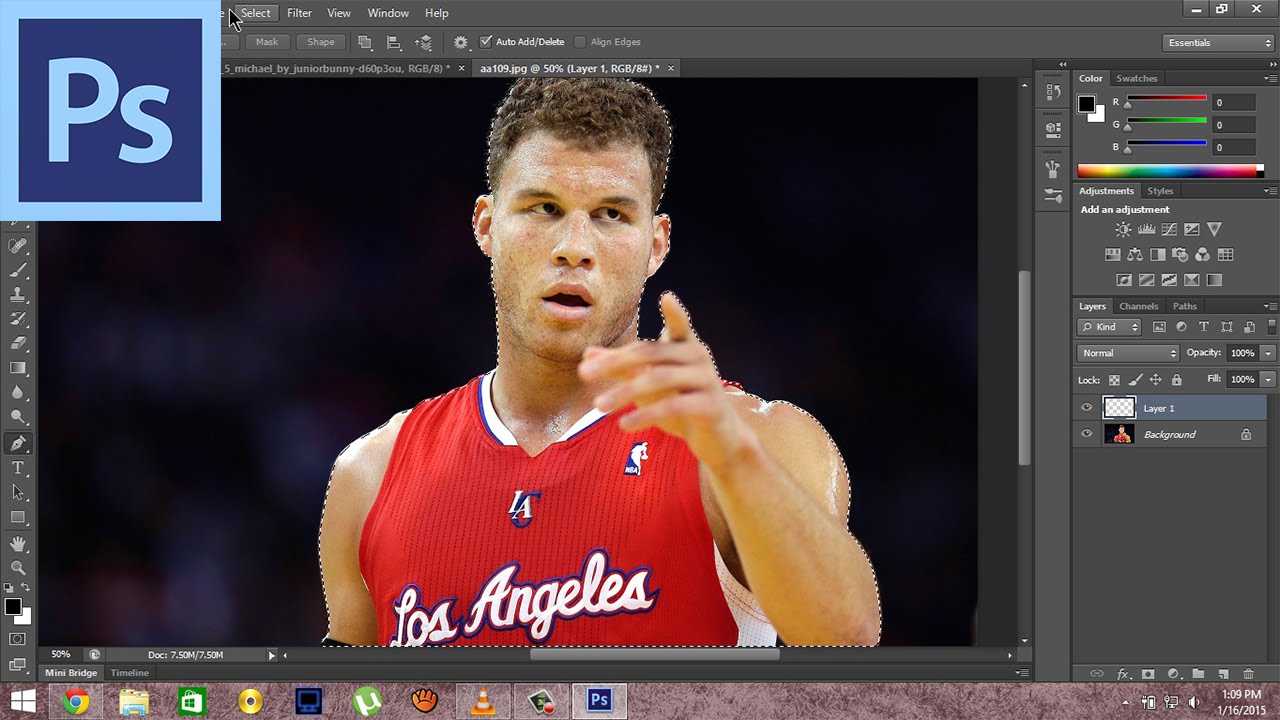Screen dimensions: 1280x720
Task: Click the Shape button in options bar
Action: 321,42
